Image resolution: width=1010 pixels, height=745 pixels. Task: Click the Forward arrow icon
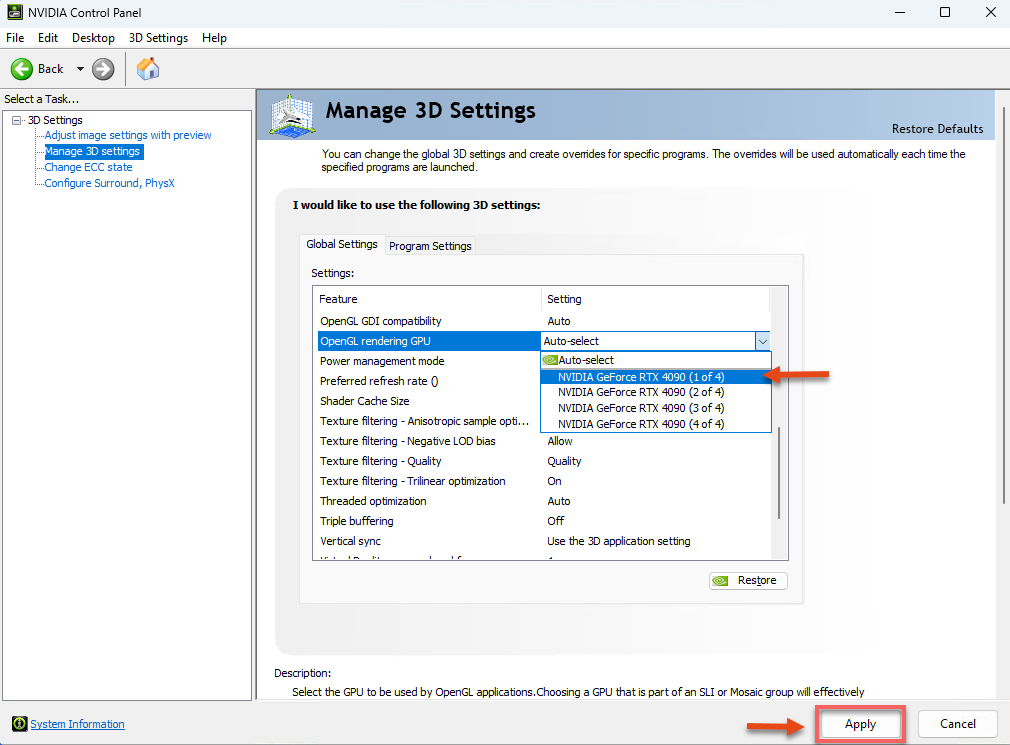103,69
